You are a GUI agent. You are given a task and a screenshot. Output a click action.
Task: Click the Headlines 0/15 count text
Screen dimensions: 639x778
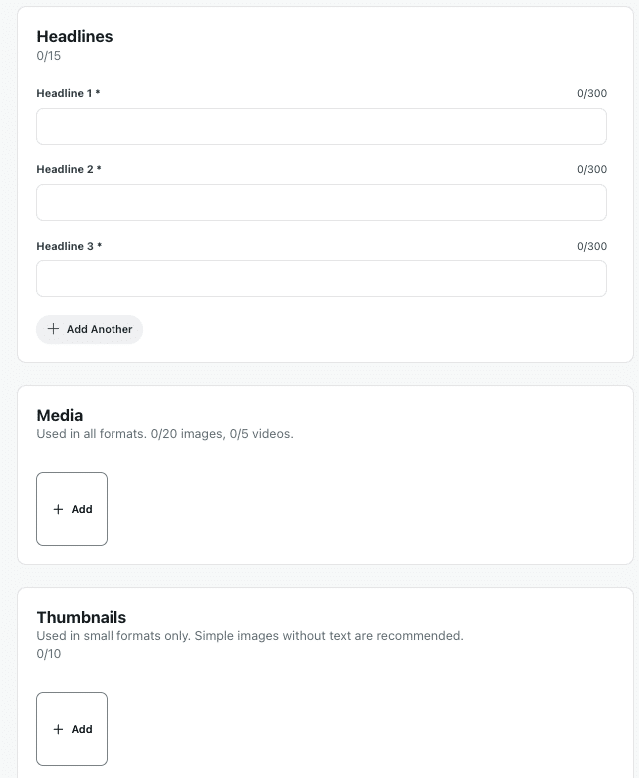tap(49, 56)
